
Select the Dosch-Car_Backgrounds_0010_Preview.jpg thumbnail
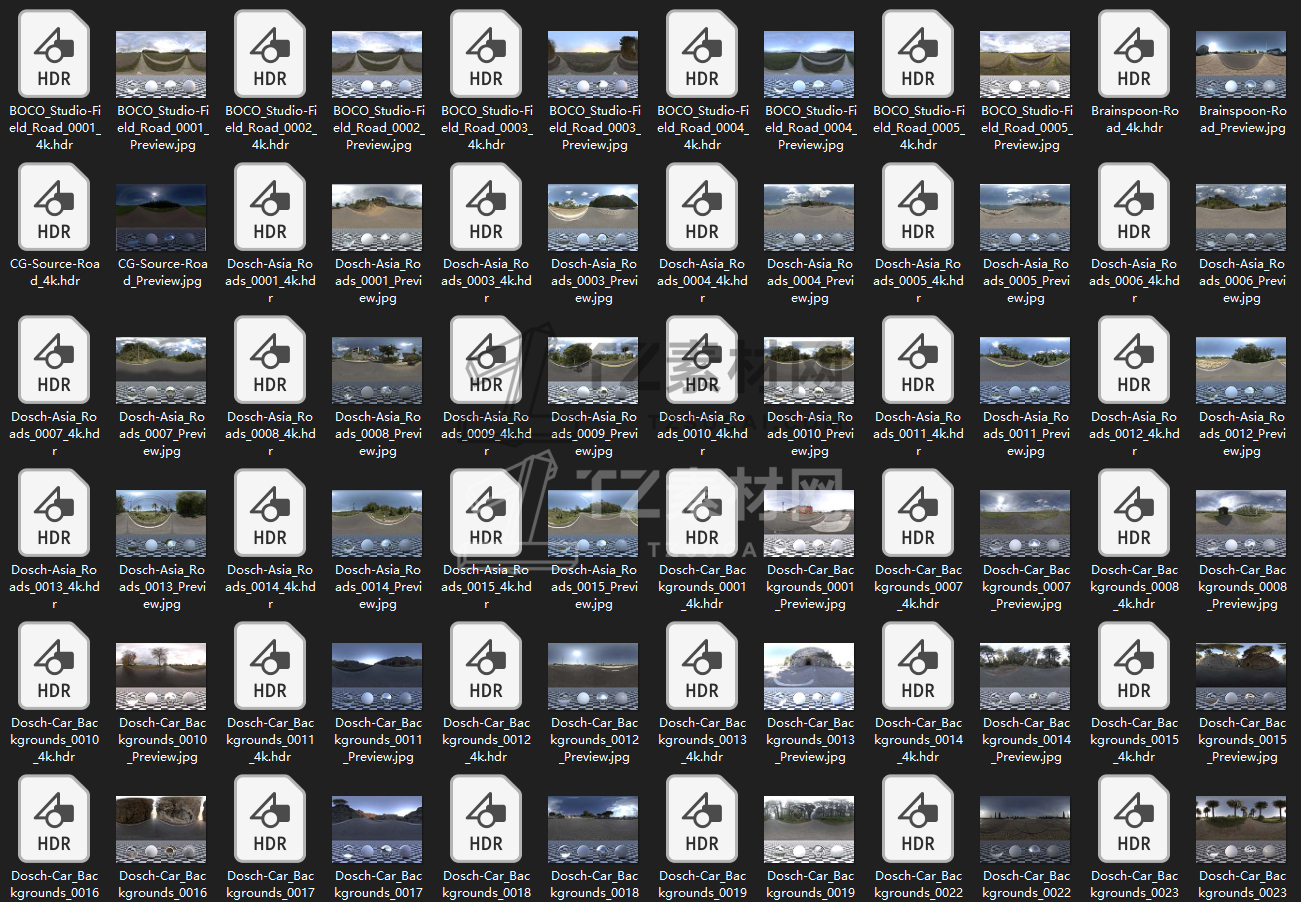(162, 676)
